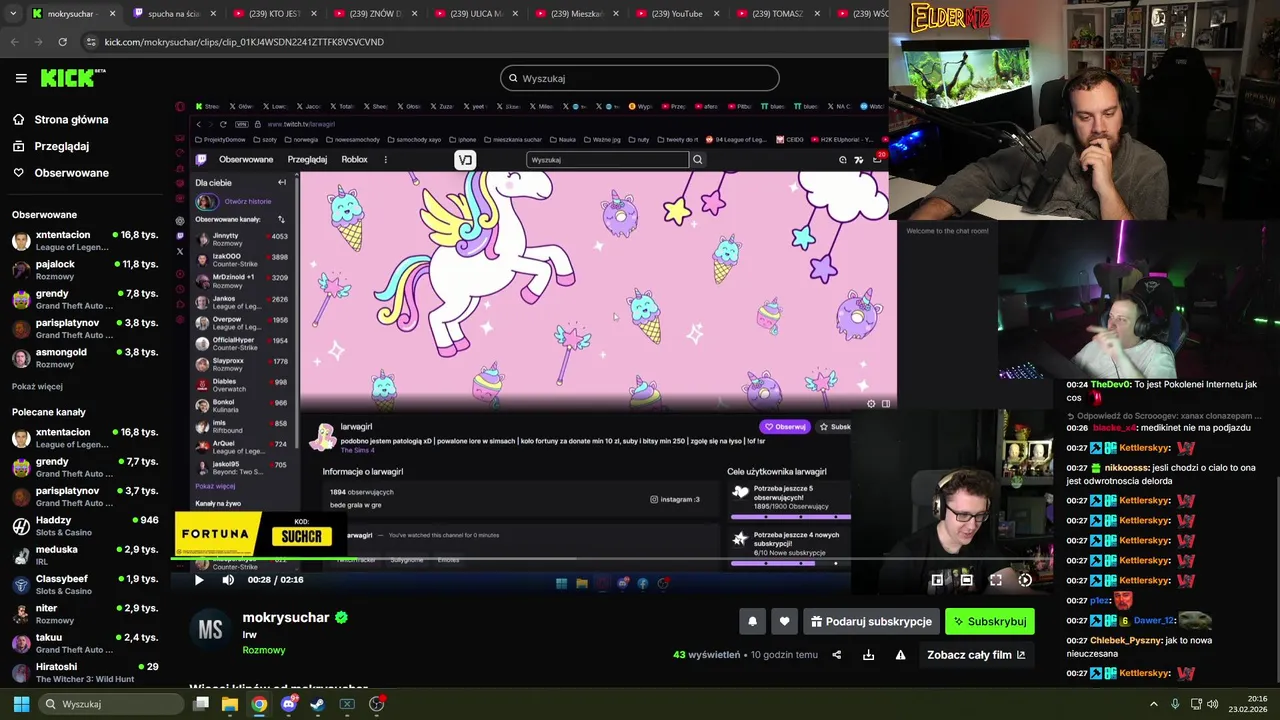The height and width of the screenshot is (720, 1280).
Task: Switch to the Twitch 'spucha na ścia' tab
Action: 172,14
